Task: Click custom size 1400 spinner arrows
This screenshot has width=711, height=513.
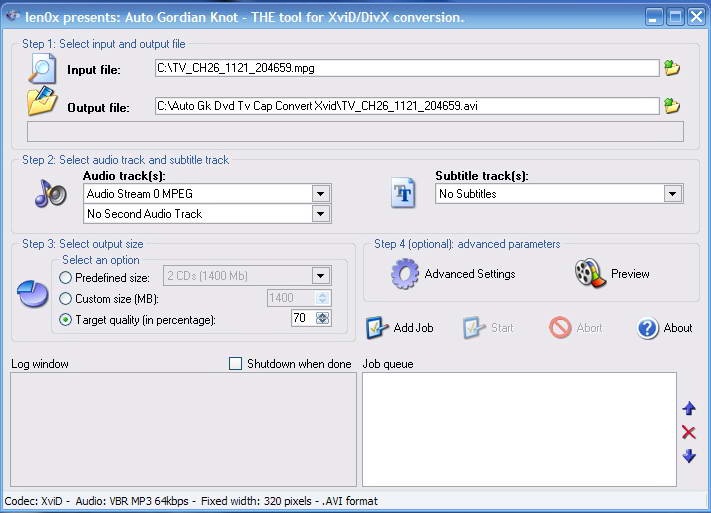Action: click(322, 298)
